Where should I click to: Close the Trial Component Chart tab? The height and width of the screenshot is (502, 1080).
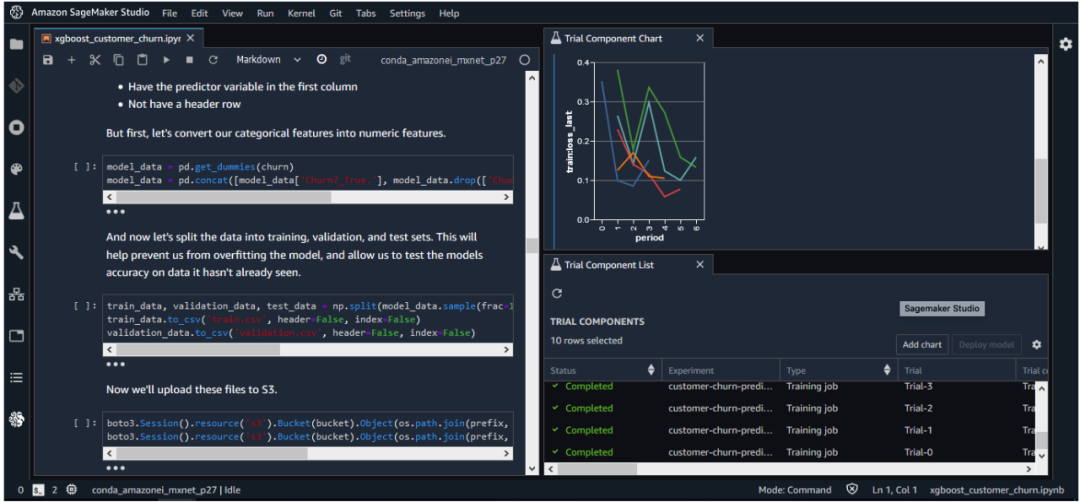click(700, 39)
